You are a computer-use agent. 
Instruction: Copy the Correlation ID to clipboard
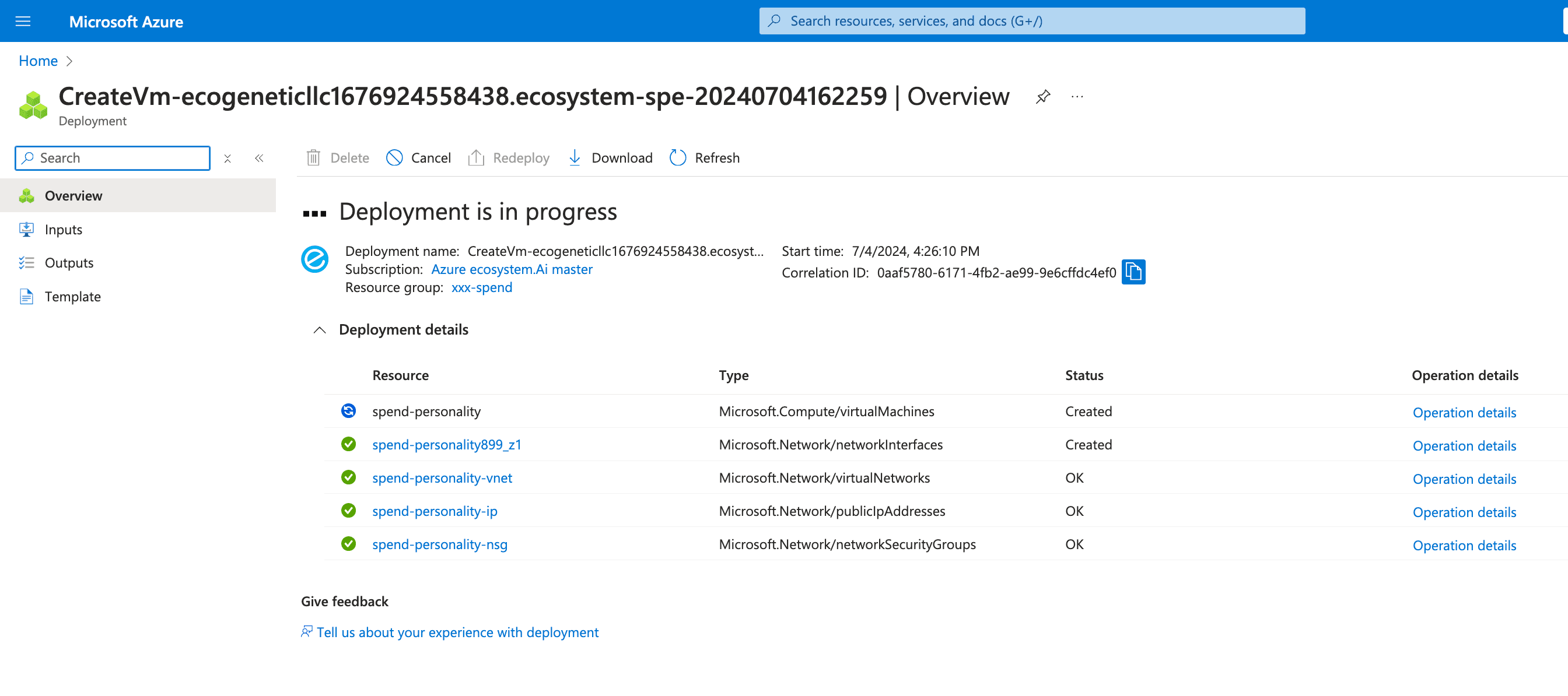pos(1133,272)
